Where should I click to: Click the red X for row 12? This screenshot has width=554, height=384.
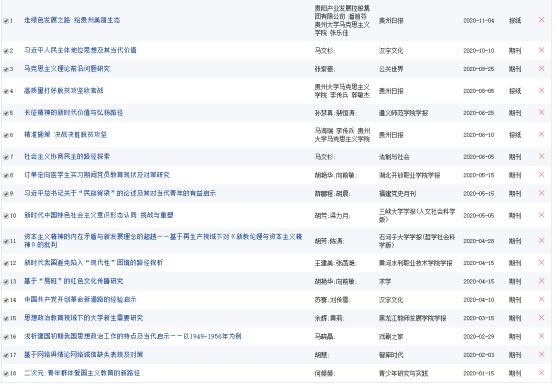tap(541, 262)
